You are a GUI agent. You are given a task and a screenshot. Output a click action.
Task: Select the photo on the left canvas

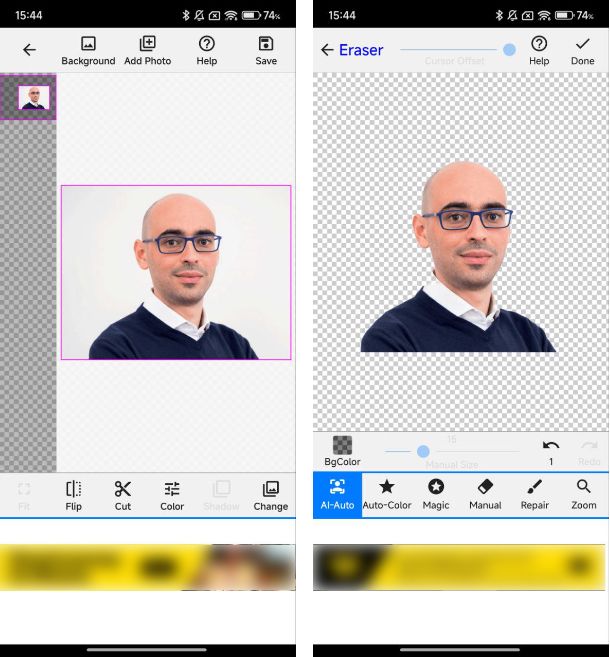point(176,272)
